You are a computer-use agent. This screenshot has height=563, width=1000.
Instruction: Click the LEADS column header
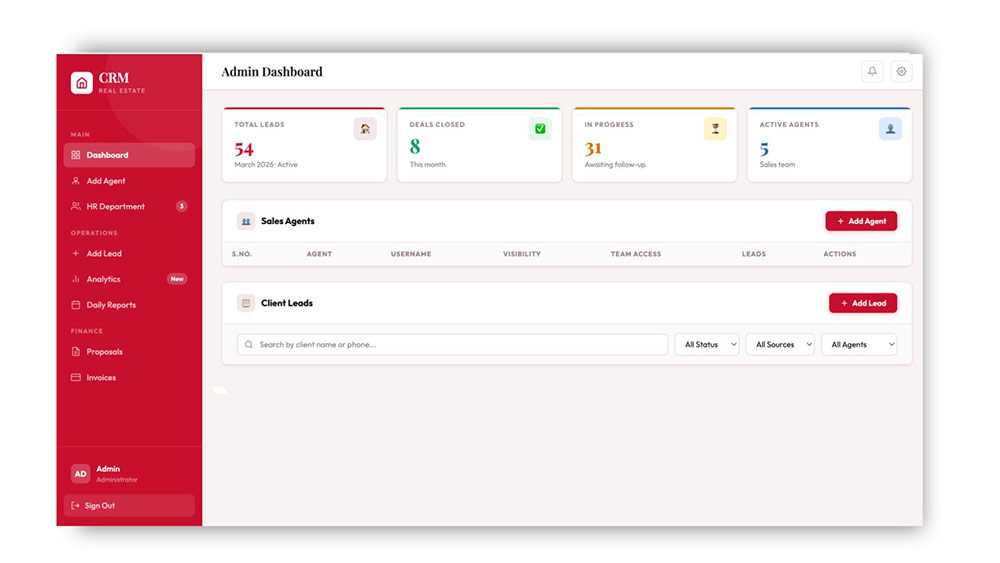(753, 254)
